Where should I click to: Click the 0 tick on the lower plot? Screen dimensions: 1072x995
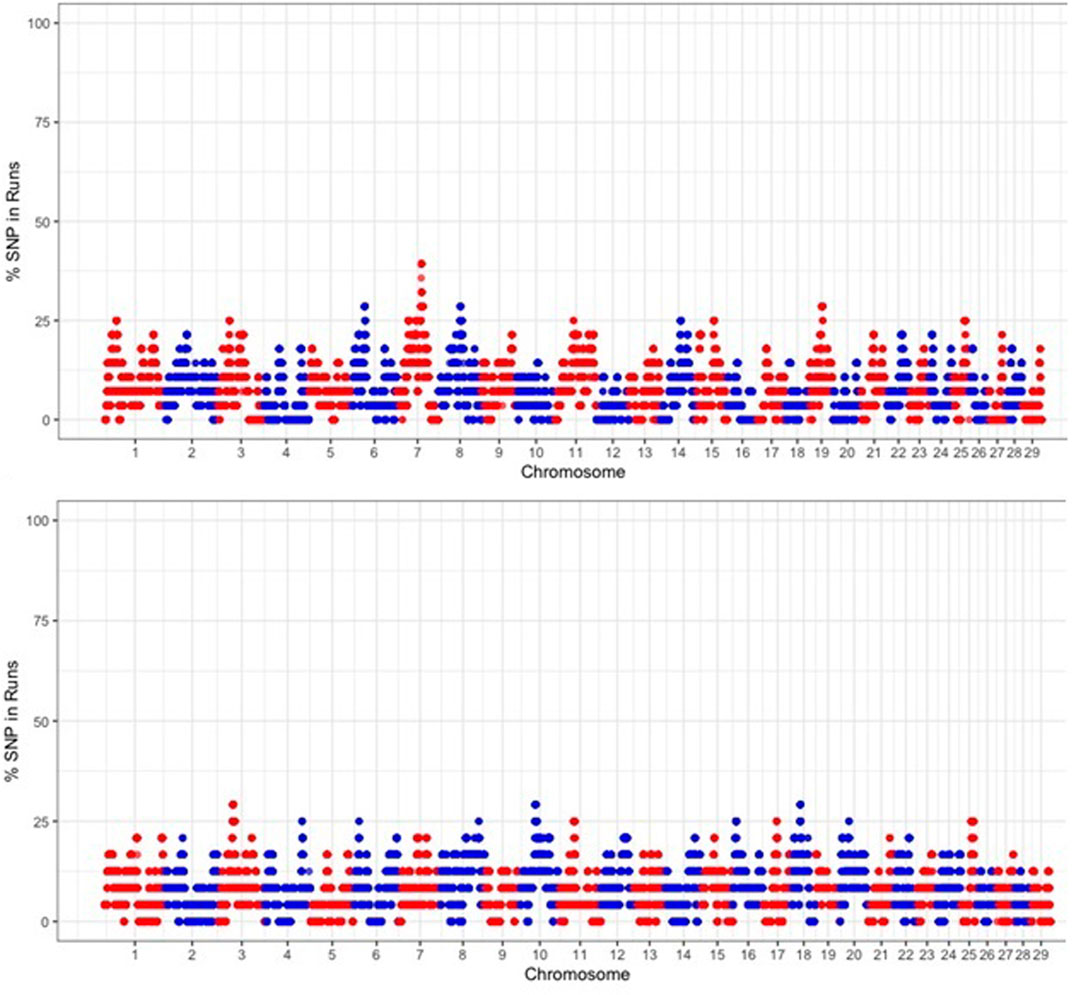point(46,922)
